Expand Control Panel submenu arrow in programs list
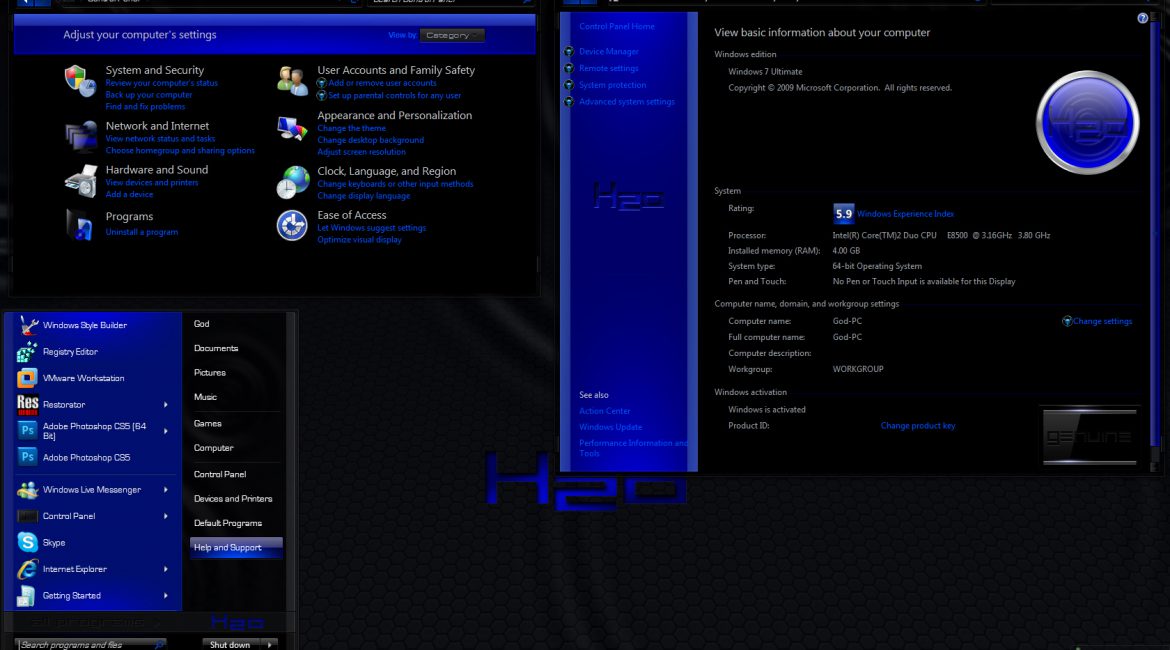Viewport: 1170px width, 650px height. [166, 516]
